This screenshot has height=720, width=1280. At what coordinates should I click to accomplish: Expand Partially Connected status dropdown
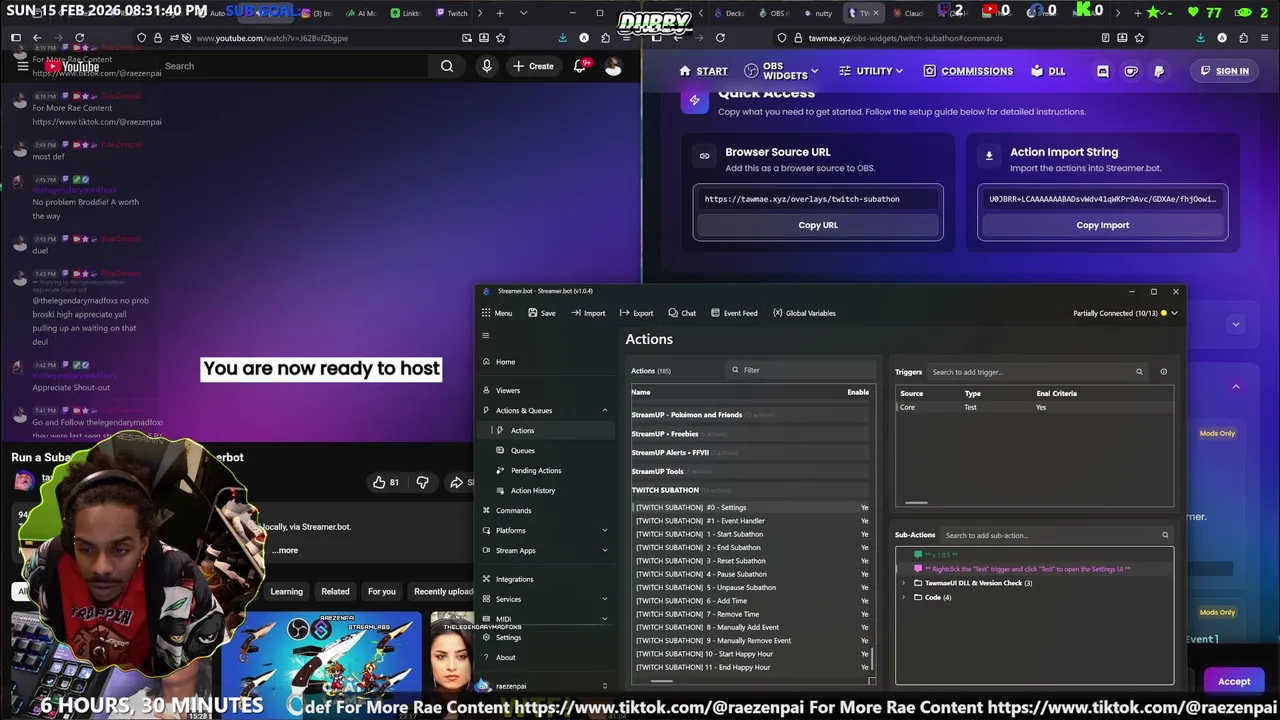(x=1174, y=313)
